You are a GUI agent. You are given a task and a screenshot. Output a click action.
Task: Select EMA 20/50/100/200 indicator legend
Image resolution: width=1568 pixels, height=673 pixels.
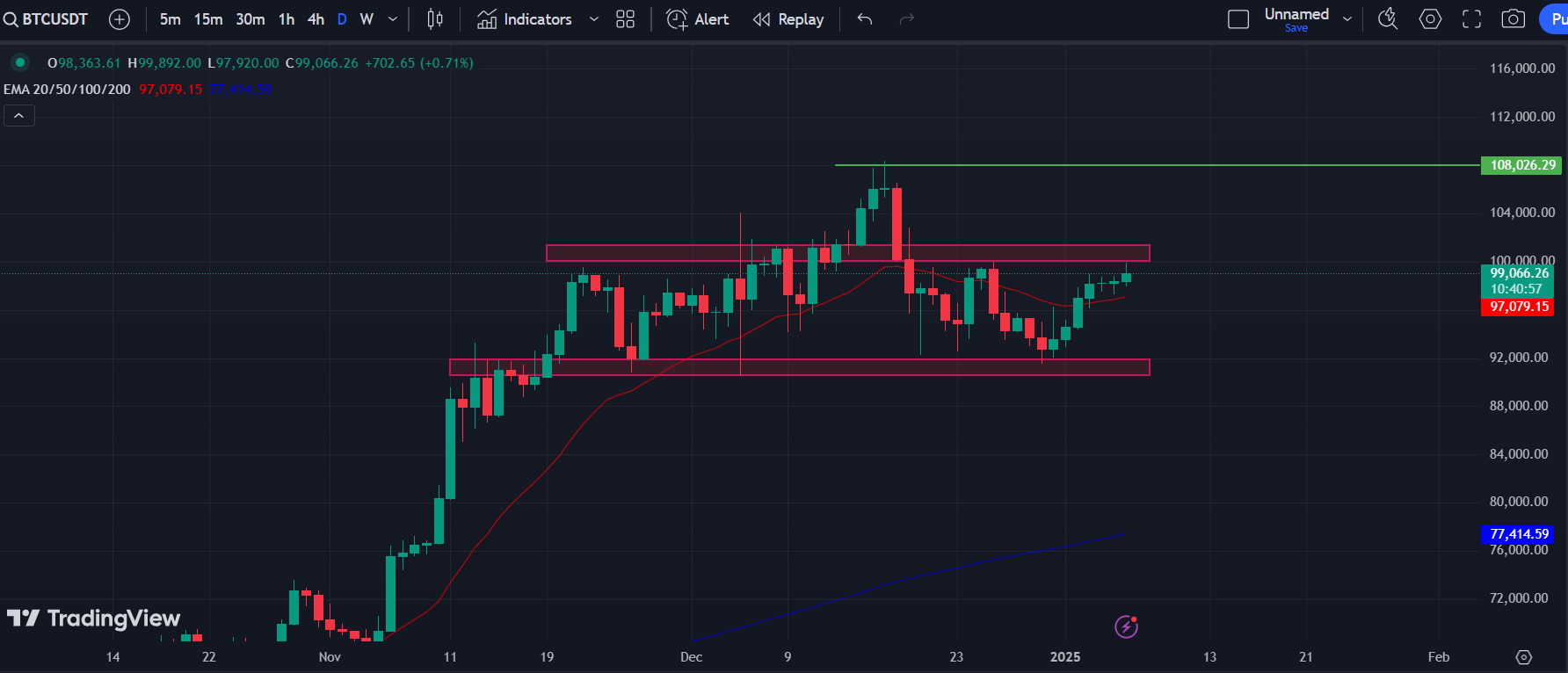67,90
